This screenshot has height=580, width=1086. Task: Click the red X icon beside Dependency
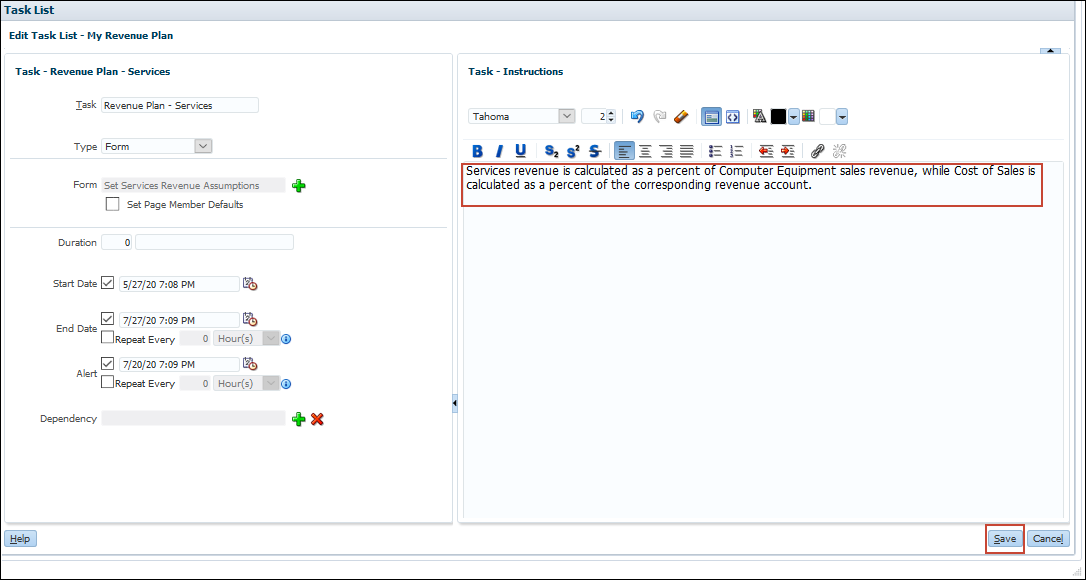pos(317,419)
